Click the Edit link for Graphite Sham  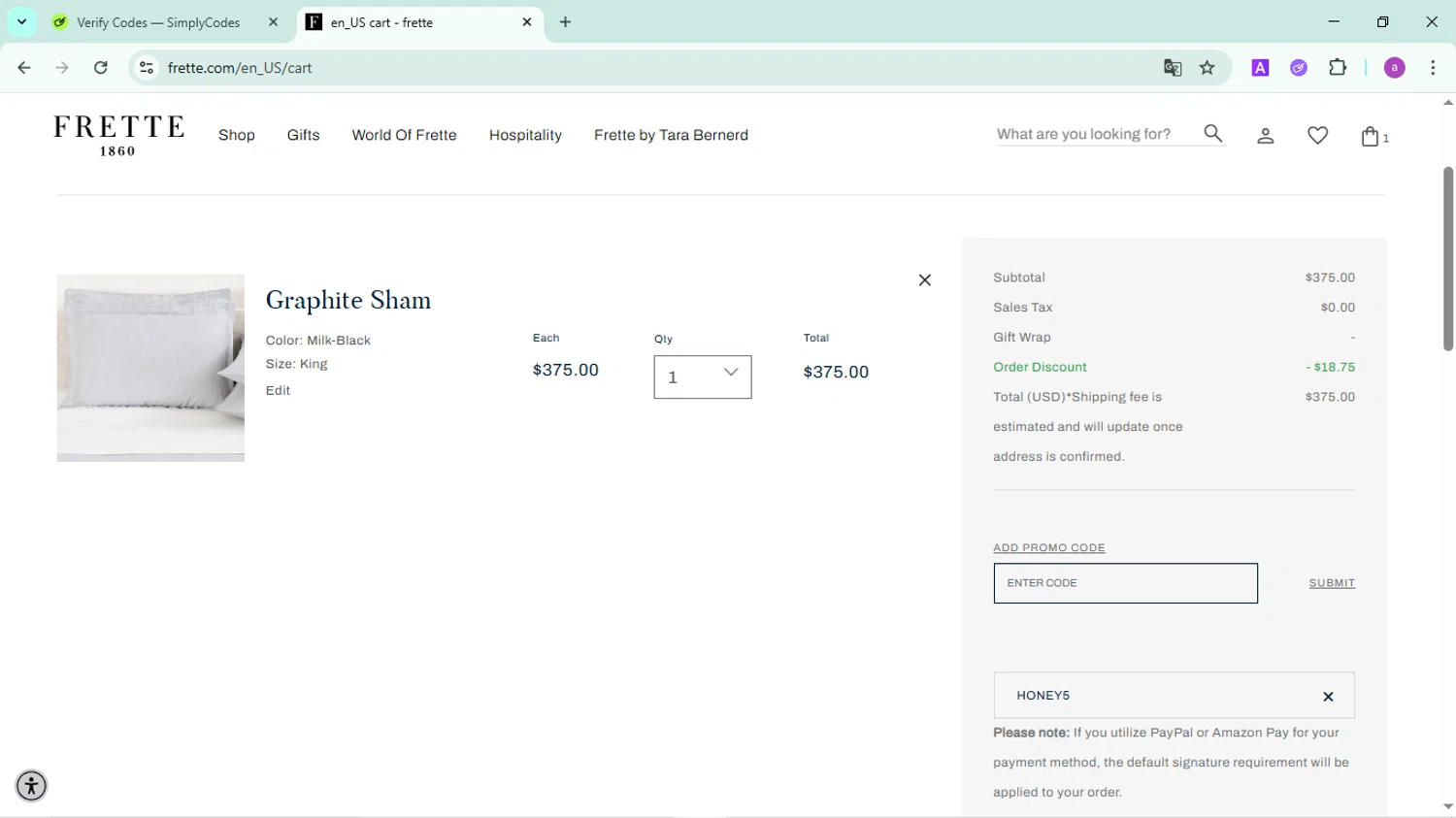(278, 391)
